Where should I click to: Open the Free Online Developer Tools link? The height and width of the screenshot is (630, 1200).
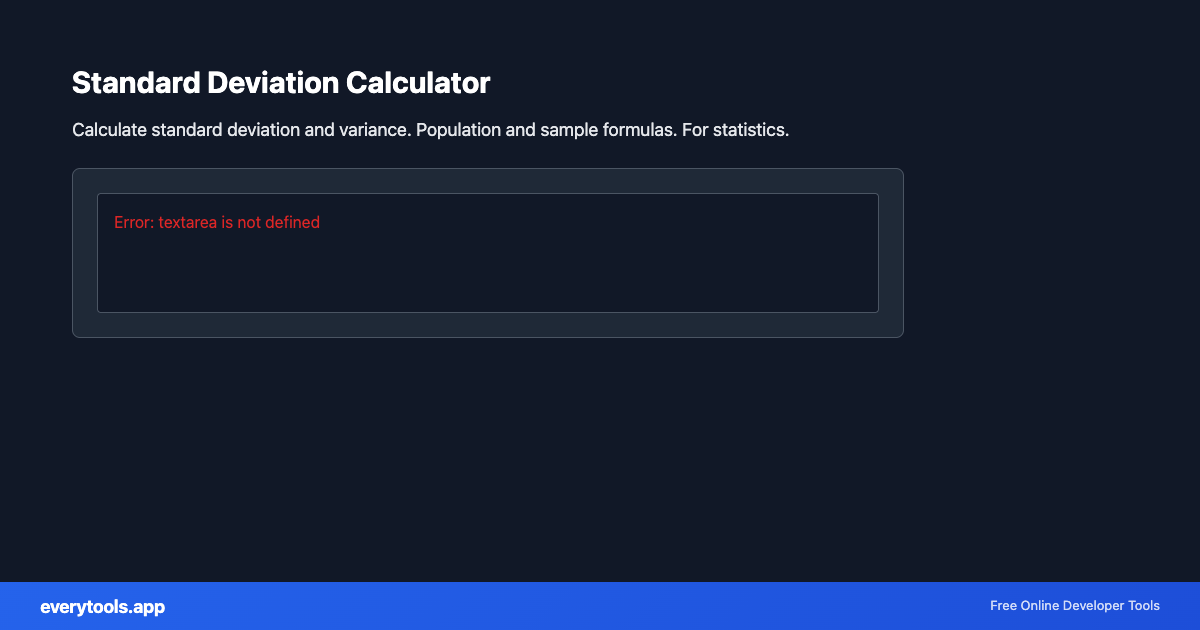pyautogui.click(x=1074, y=606)
